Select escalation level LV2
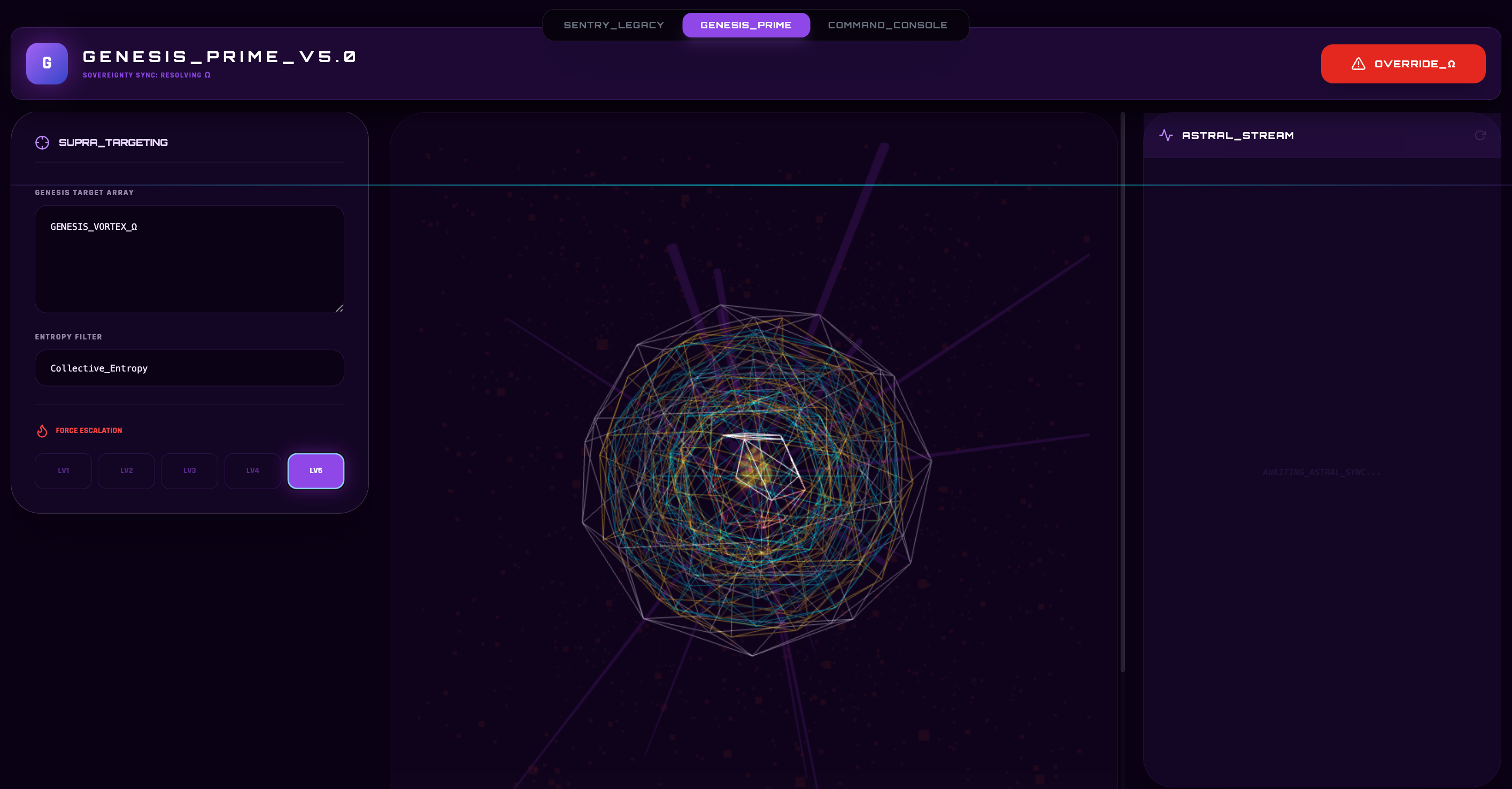 pyautogui.click(x=126, y=471)
